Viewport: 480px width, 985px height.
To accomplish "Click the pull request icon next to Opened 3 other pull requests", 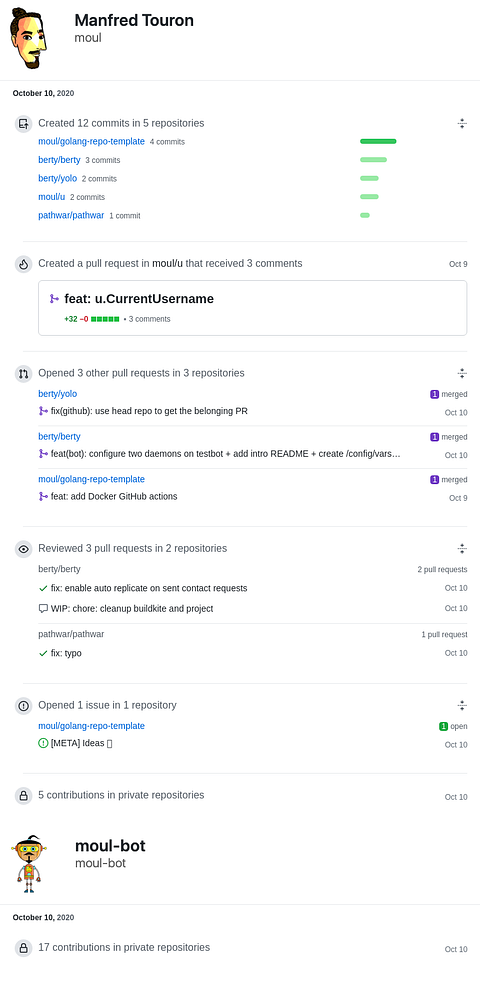I will pos(23,374).
